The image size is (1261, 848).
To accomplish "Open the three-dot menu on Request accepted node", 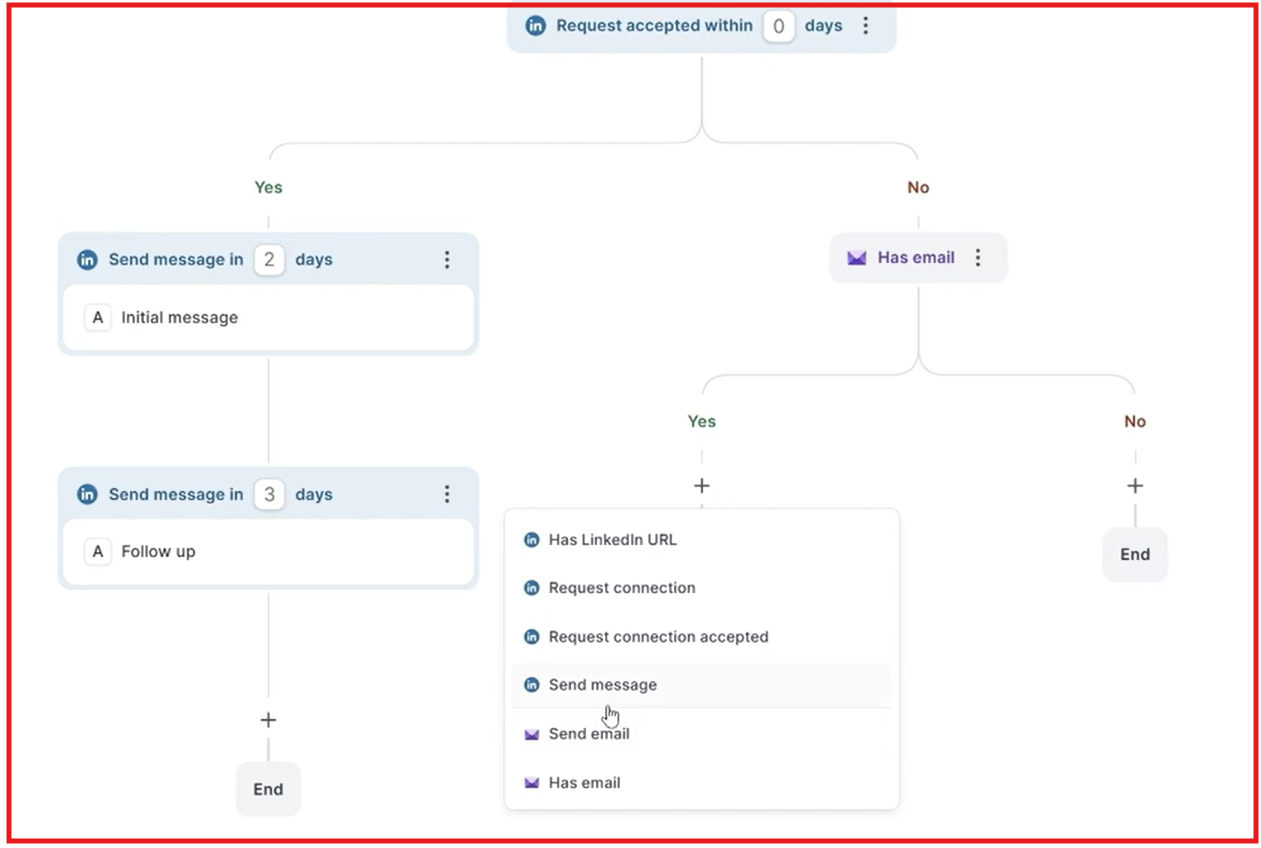I will pyautogui.click(x=866, y=26).
